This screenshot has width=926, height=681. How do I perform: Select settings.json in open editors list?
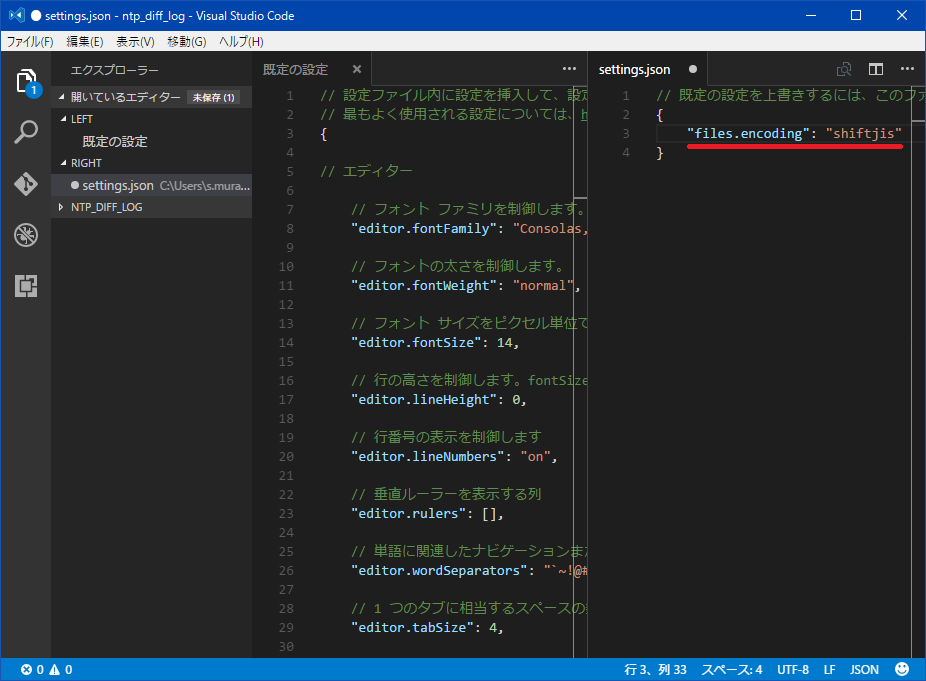point(152,185)
